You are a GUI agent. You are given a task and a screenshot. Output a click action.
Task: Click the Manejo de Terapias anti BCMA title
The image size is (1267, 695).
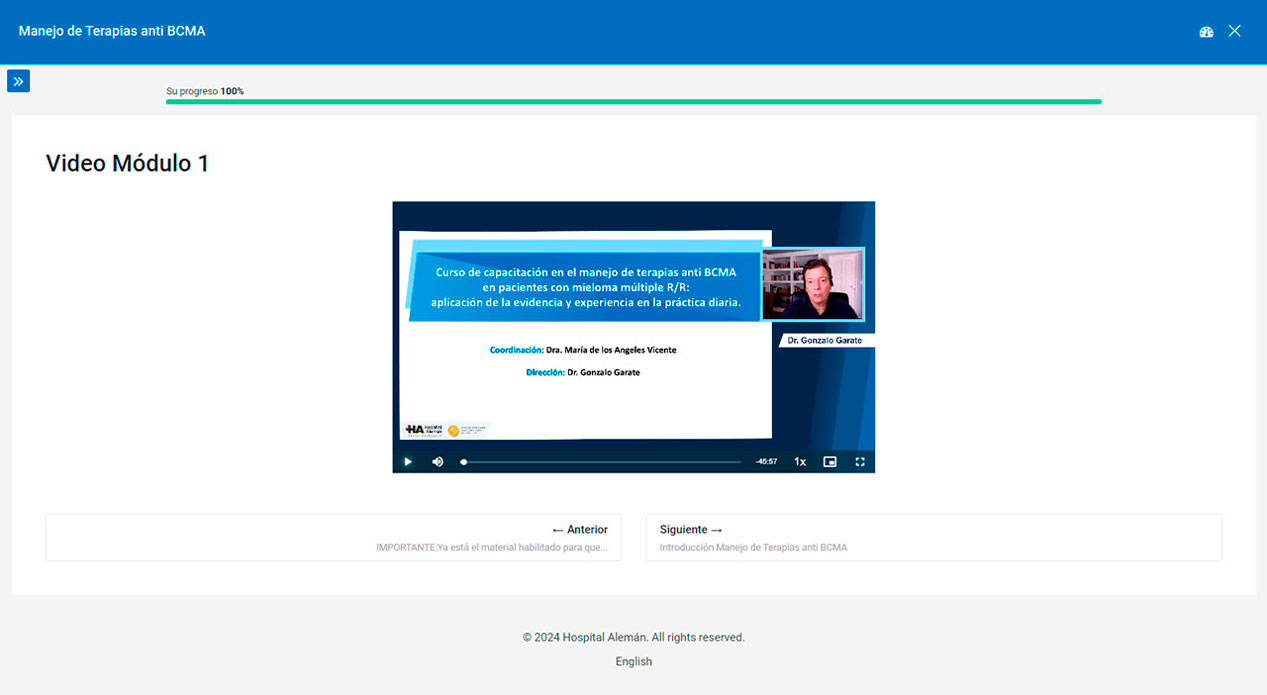tap(112, 31)
